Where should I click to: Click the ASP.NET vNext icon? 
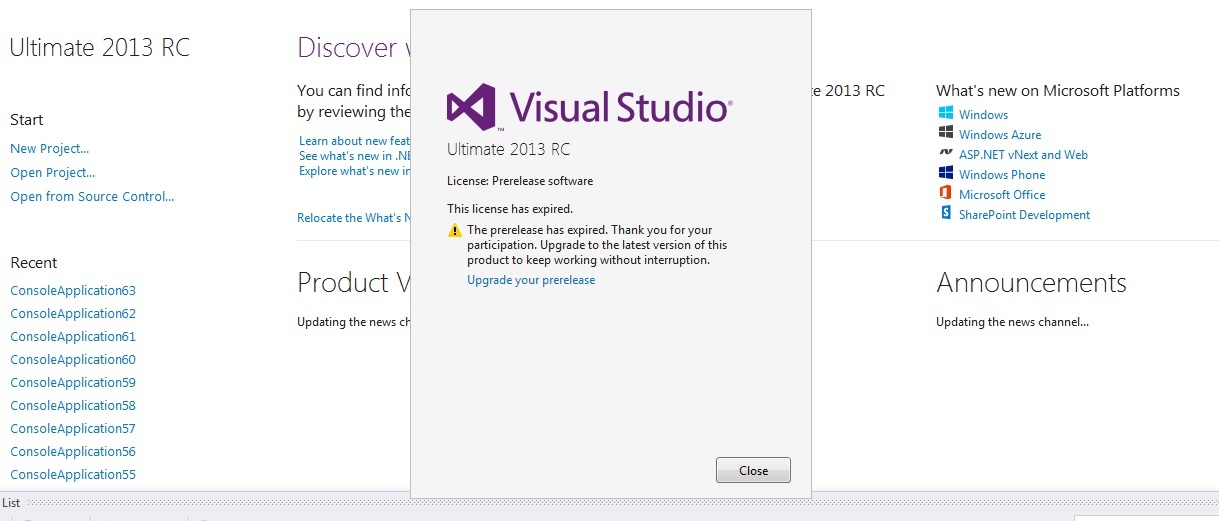click(x=945, y=153)
